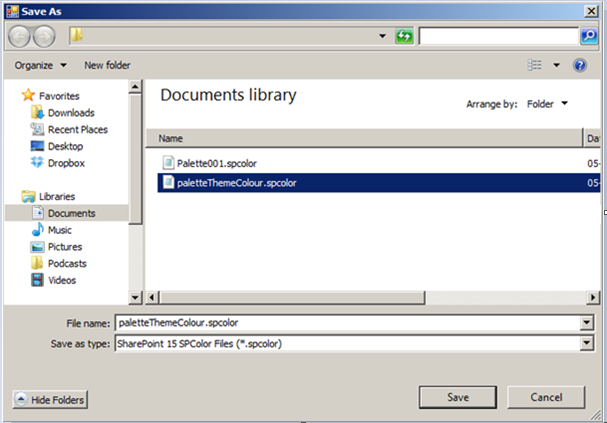This screenshot has width=607, height=423.
Task: Click navigation pane scroll up arrow
Action: (135, 86)
